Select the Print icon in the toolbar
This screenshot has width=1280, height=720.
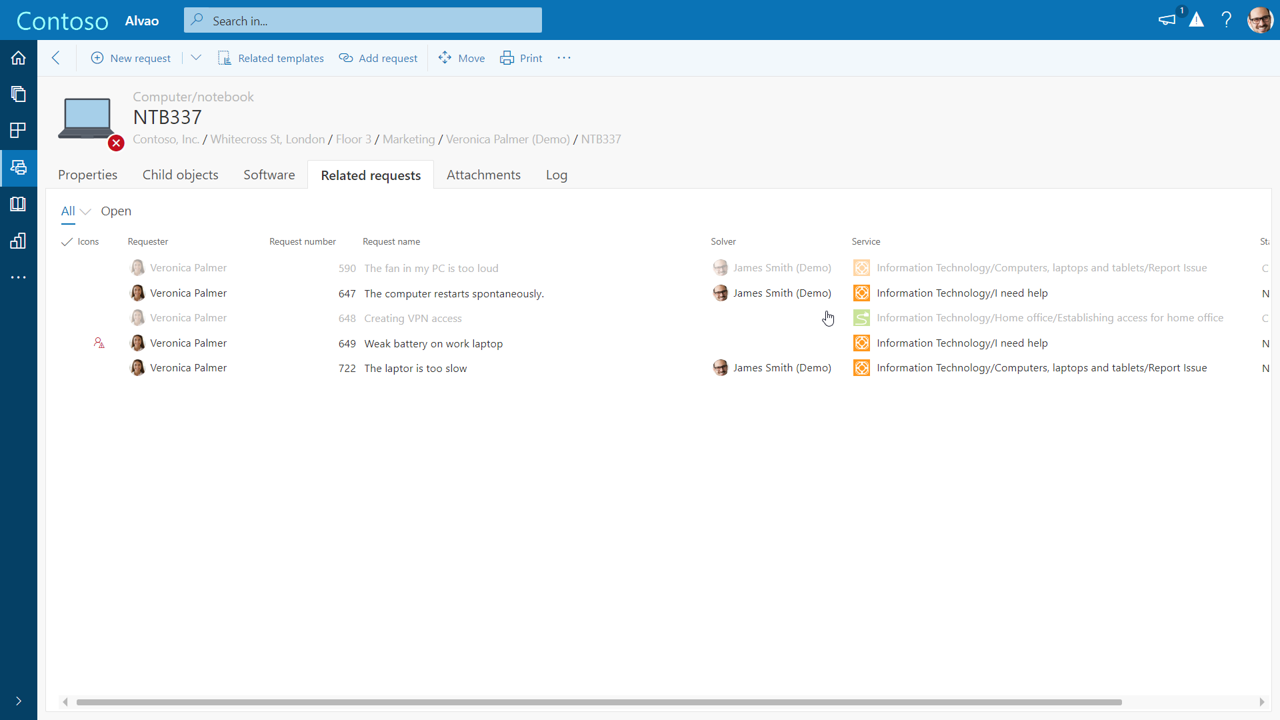coord(520,58)
